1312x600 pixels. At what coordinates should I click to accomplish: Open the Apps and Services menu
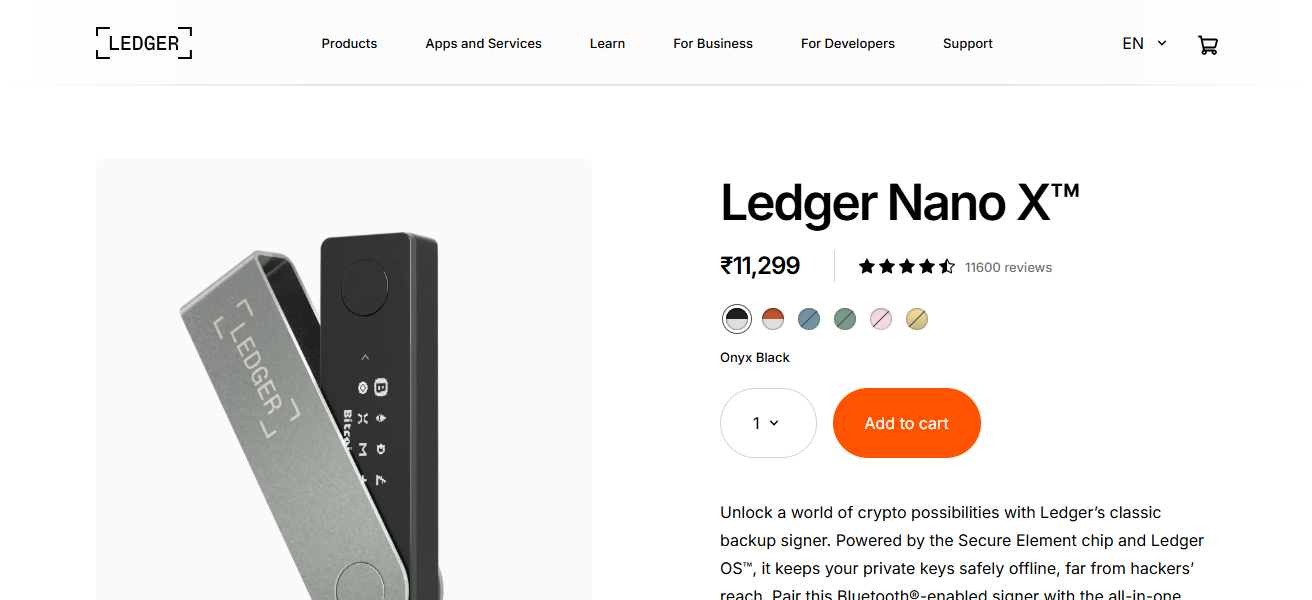[483, 43]
